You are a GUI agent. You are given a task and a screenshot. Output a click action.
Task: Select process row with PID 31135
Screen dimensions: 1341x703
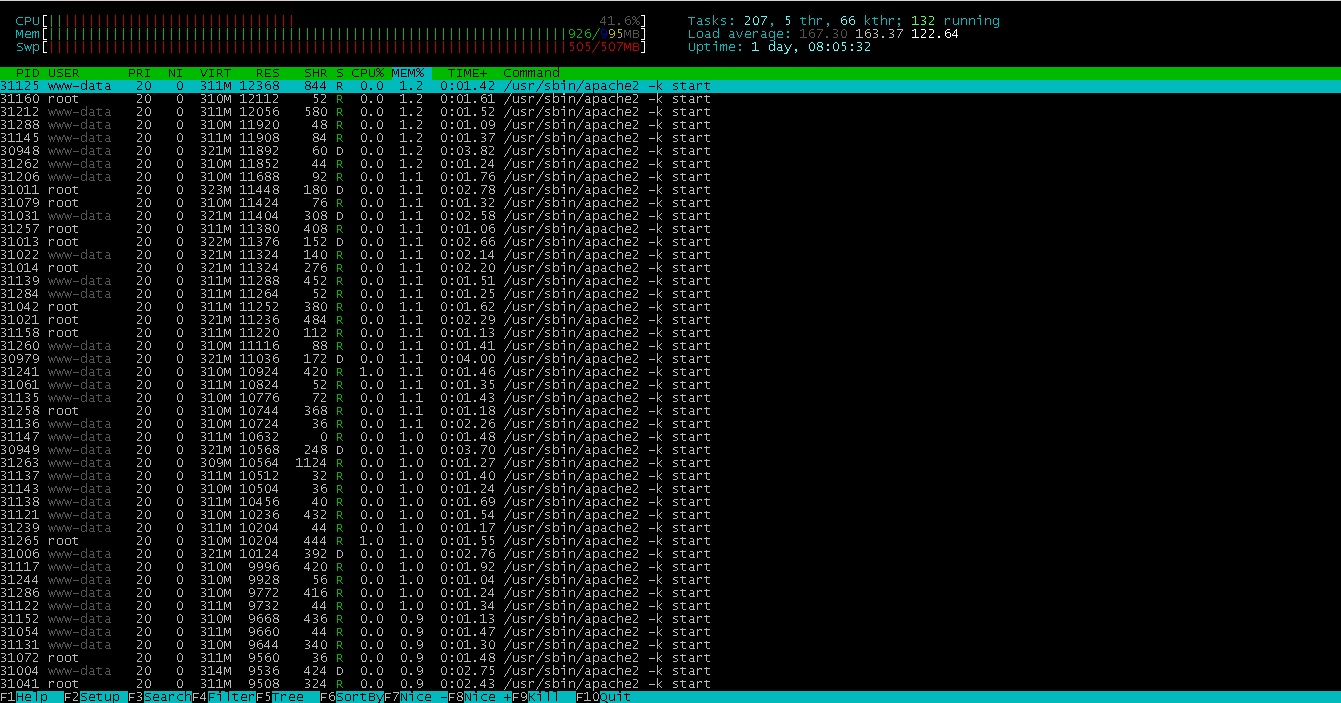click(x=670, y=398)
